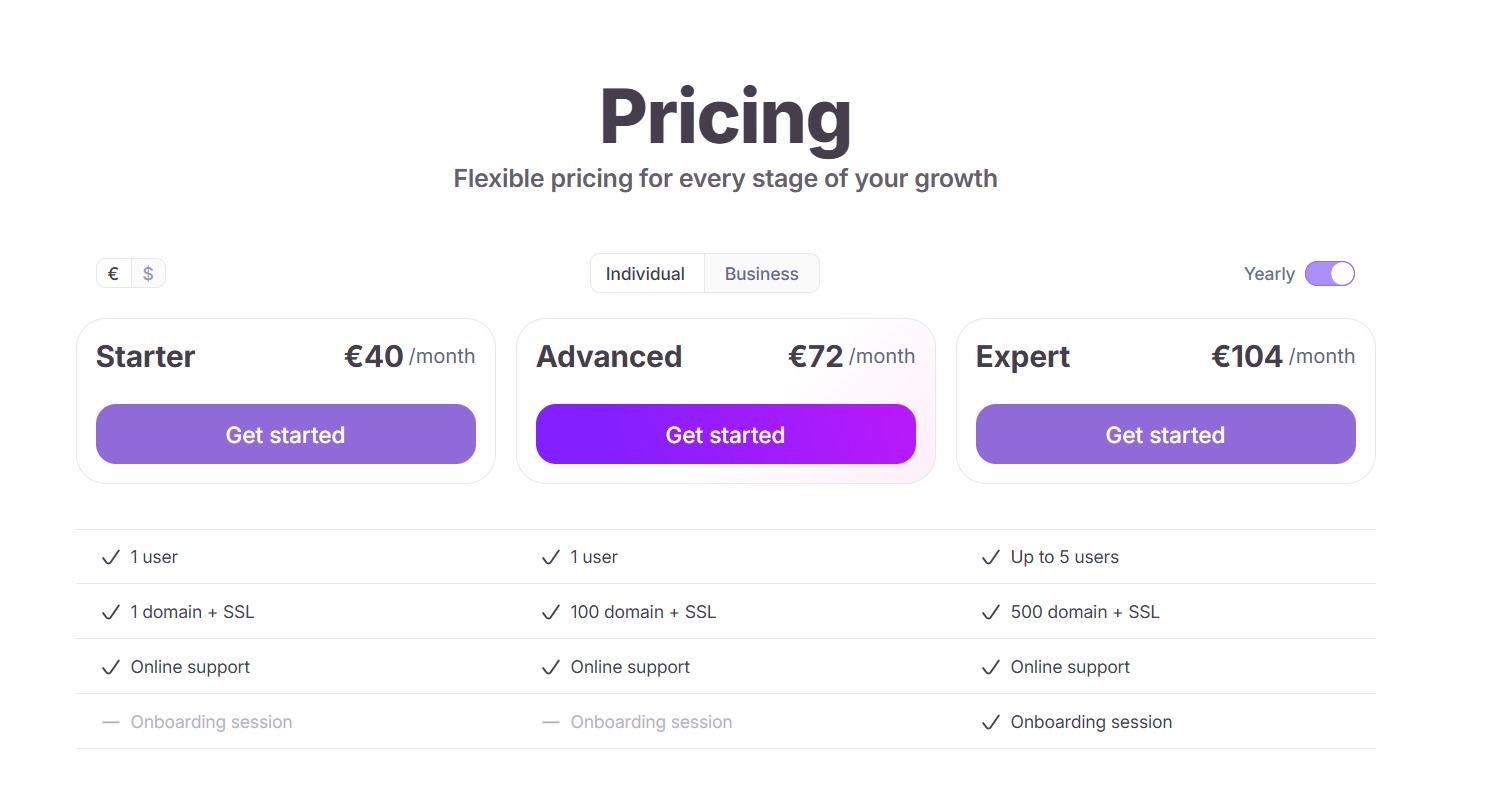
Task: Click the Yearly label text
Action: [x=1269, y=274]
